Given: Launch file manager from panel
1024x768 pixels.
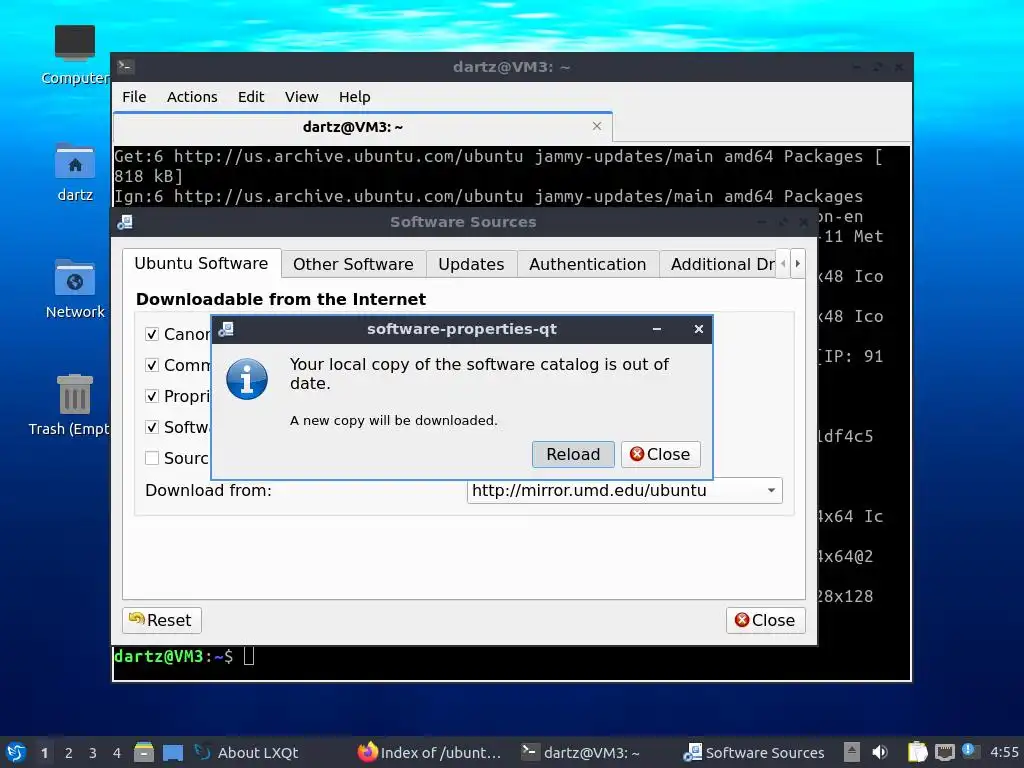Looking at the screenshot, I should tap(144, 752).
